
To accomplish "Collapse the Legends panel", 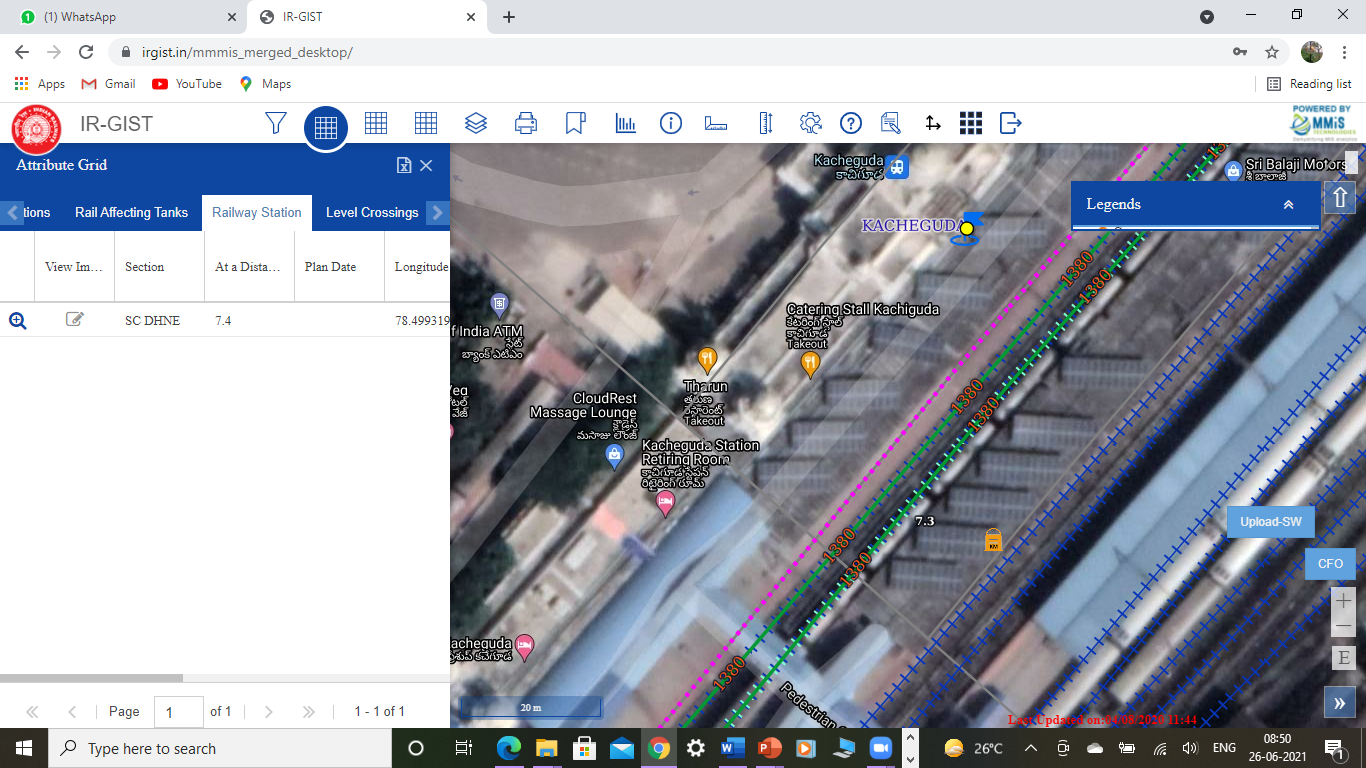I will 1288,204.
